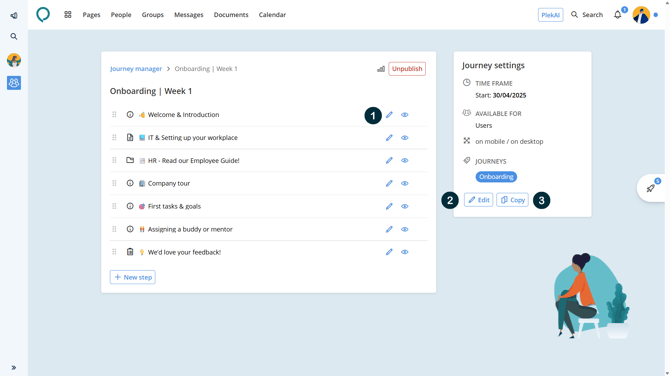Select the Company tour step title
Viewport: 670px width, 376px height.
(169, 183)
